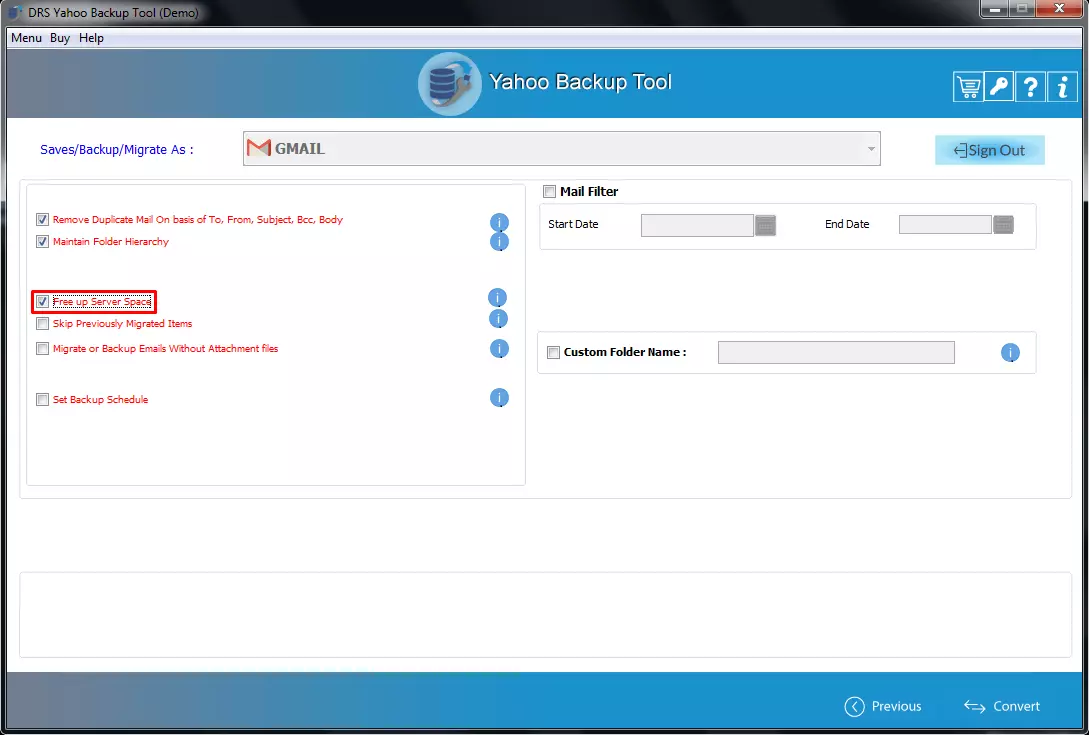Click the Yahoo Backup Tool logo
This screenshot has height=735, width=1089.
tap(449, 84)
